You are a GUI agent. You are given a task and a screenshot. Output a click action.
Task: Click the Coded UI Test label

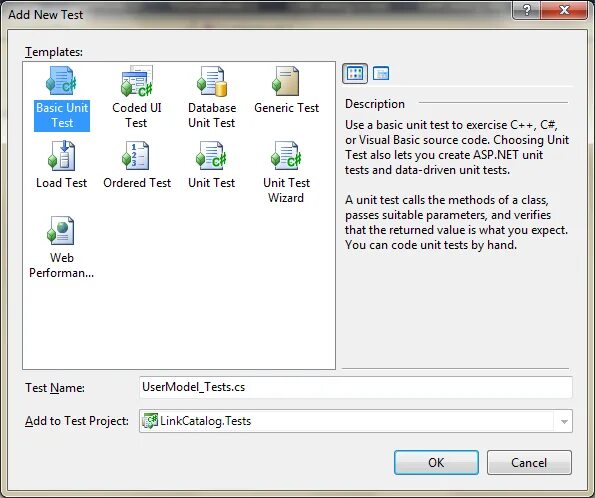tap(137, 115)
